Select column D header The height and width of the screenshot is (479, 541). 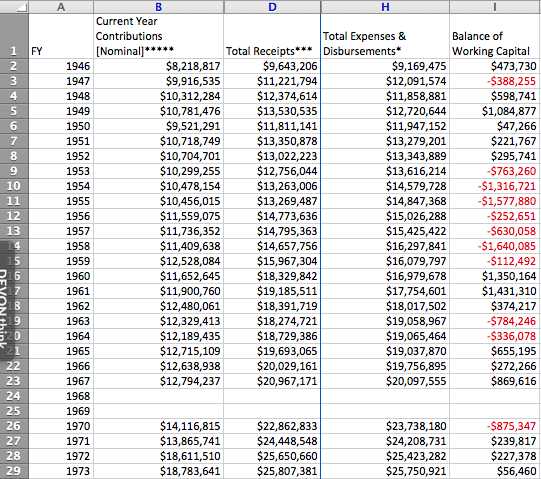272,7
